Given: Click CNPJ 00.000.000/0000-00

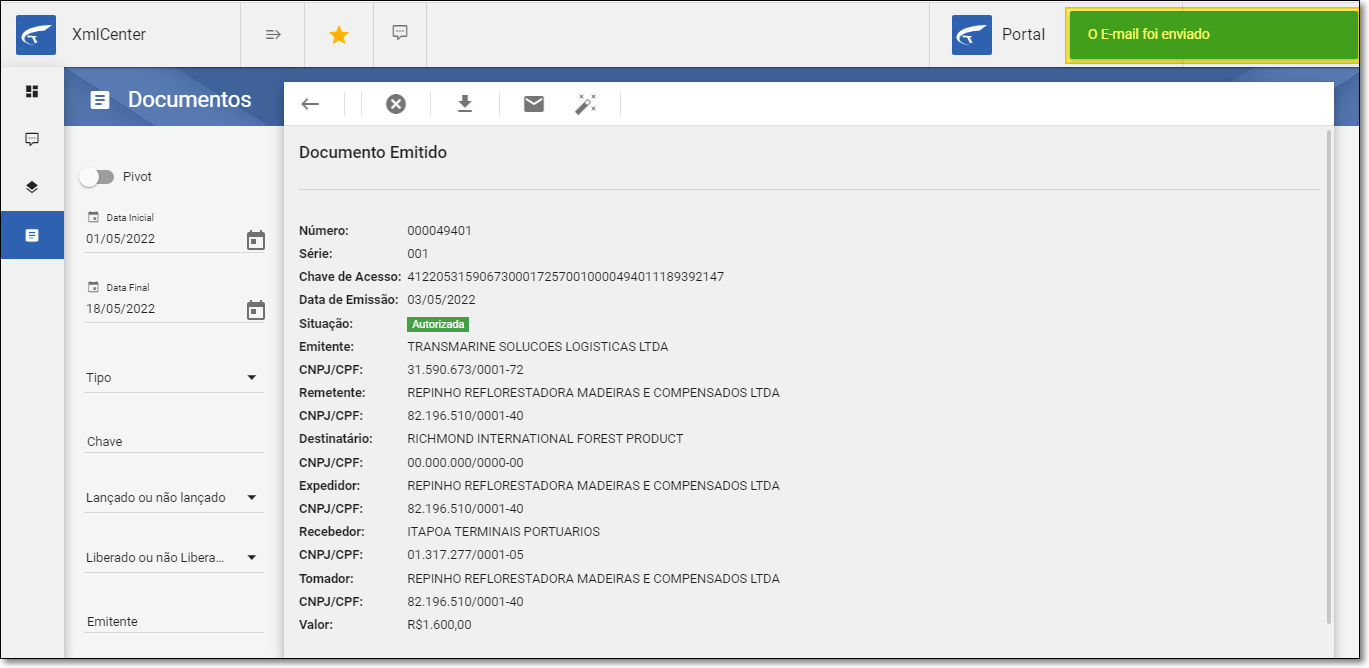Looking at the screenshot, I should tap(465, 463).
